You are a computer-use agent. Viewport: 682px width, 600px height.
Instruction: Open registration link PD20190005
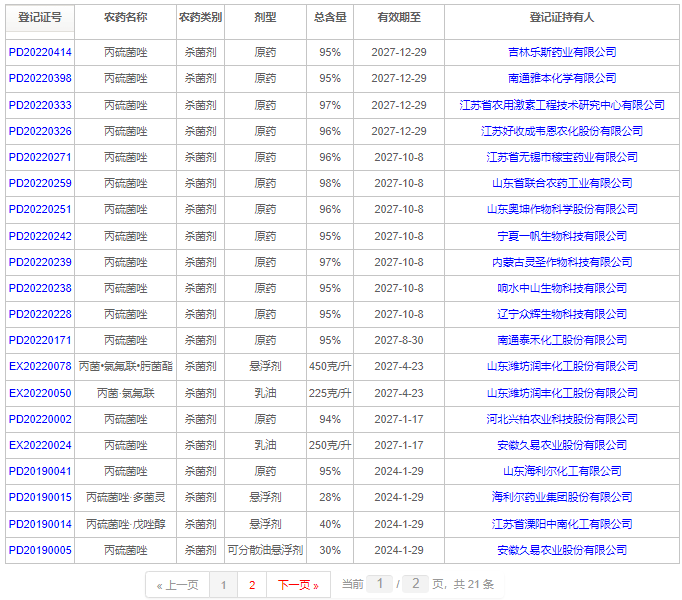click(x=40, y=550)
